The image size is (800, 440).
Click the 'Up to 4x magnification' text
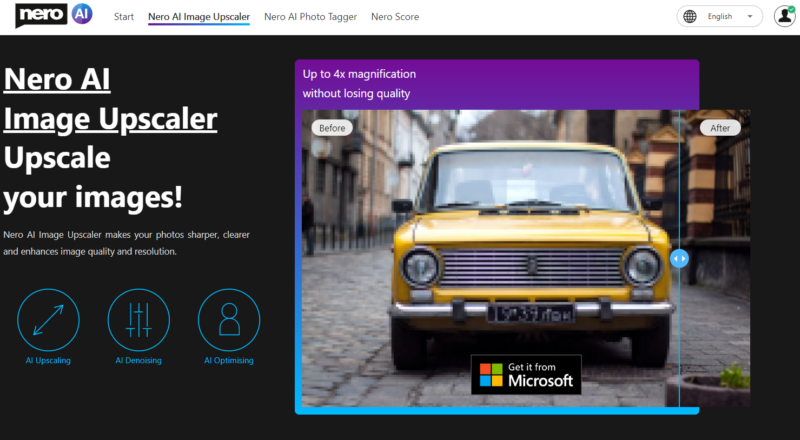(x=359, y=74)
